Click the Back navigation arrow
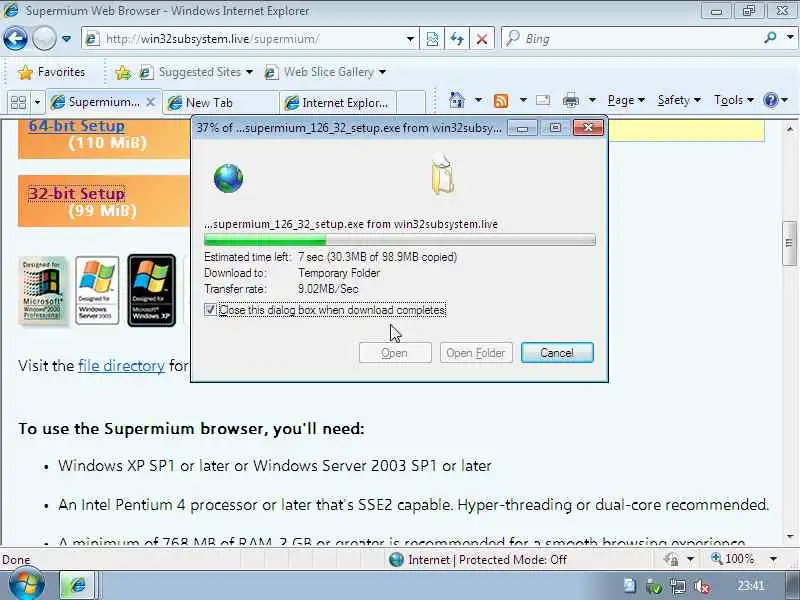800x600 pixels. pyautogui.click(x=15, y=39)
